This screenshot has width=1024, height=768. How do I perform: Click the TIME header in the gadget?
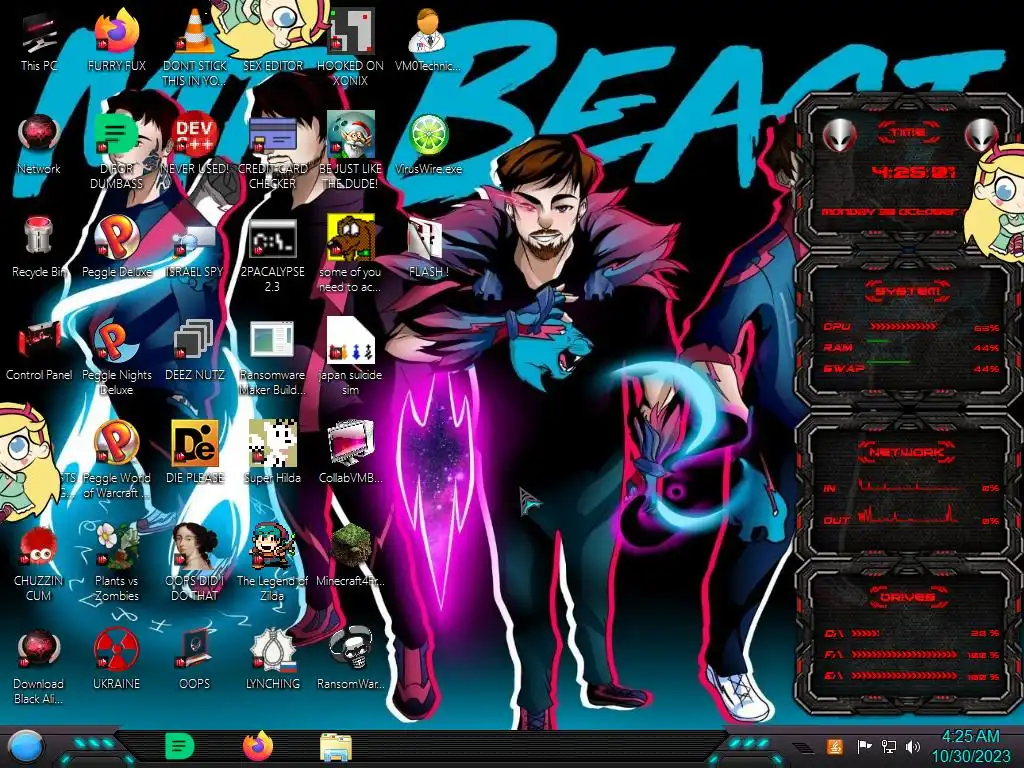[x=908, y=133]
